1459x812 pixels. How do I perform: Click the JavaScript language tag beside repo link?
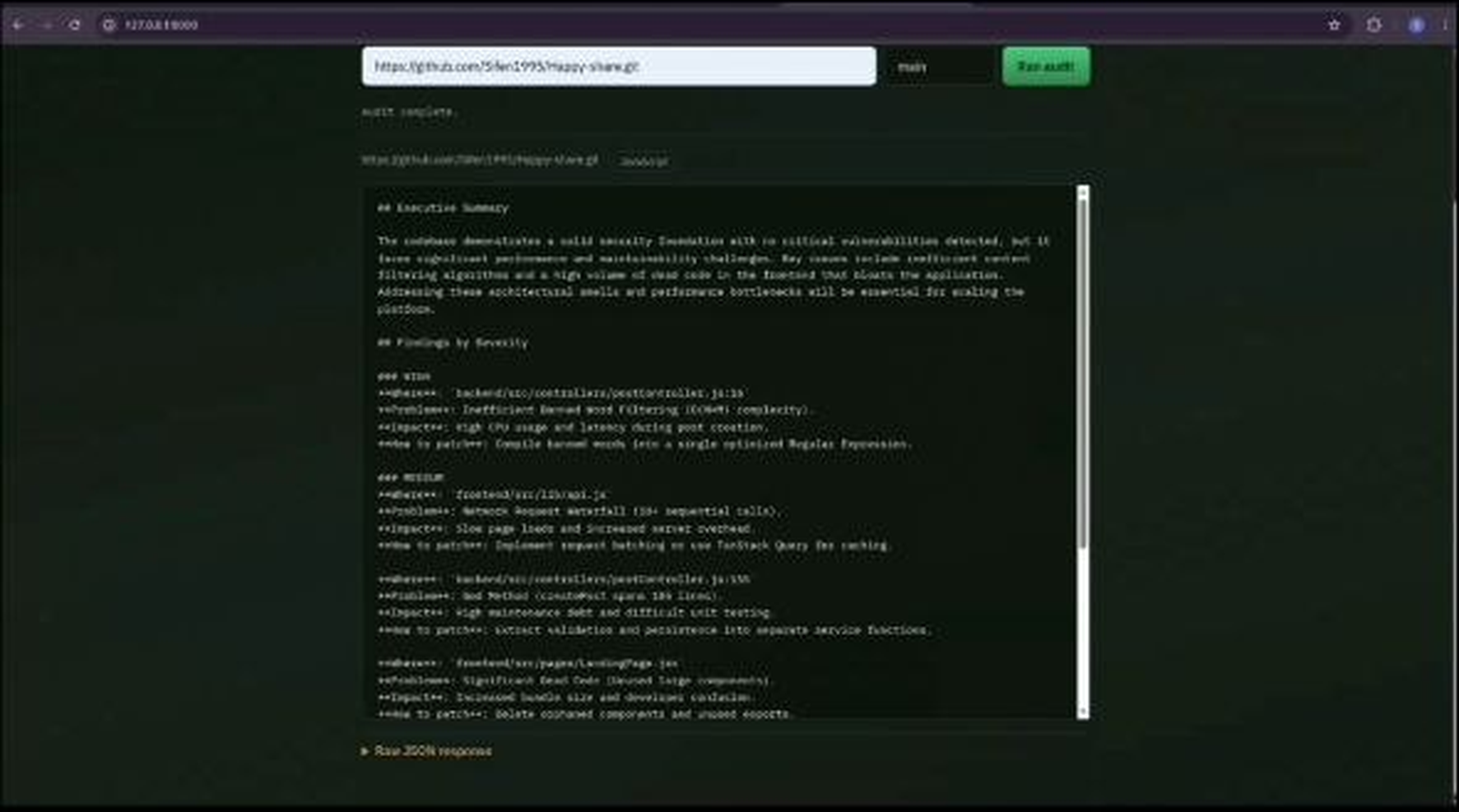[x=644, y=161]
